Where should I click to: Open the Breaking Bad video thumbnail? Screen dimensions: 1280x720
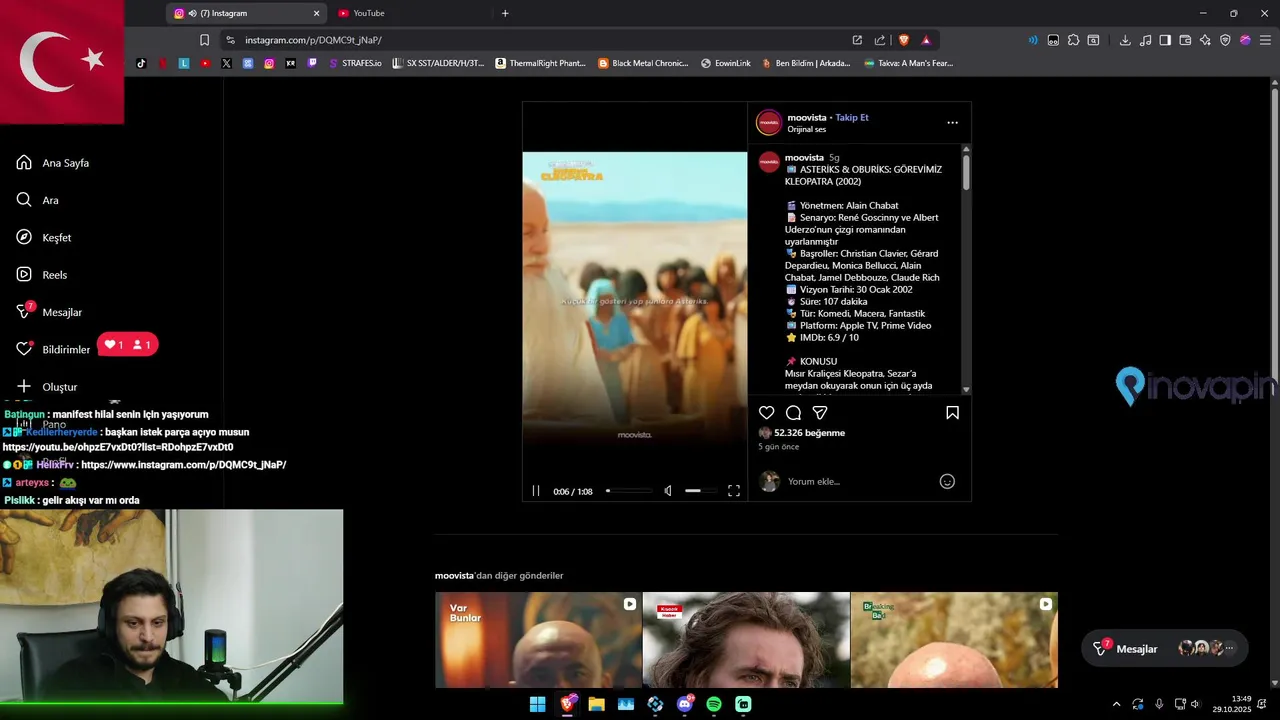954,640
